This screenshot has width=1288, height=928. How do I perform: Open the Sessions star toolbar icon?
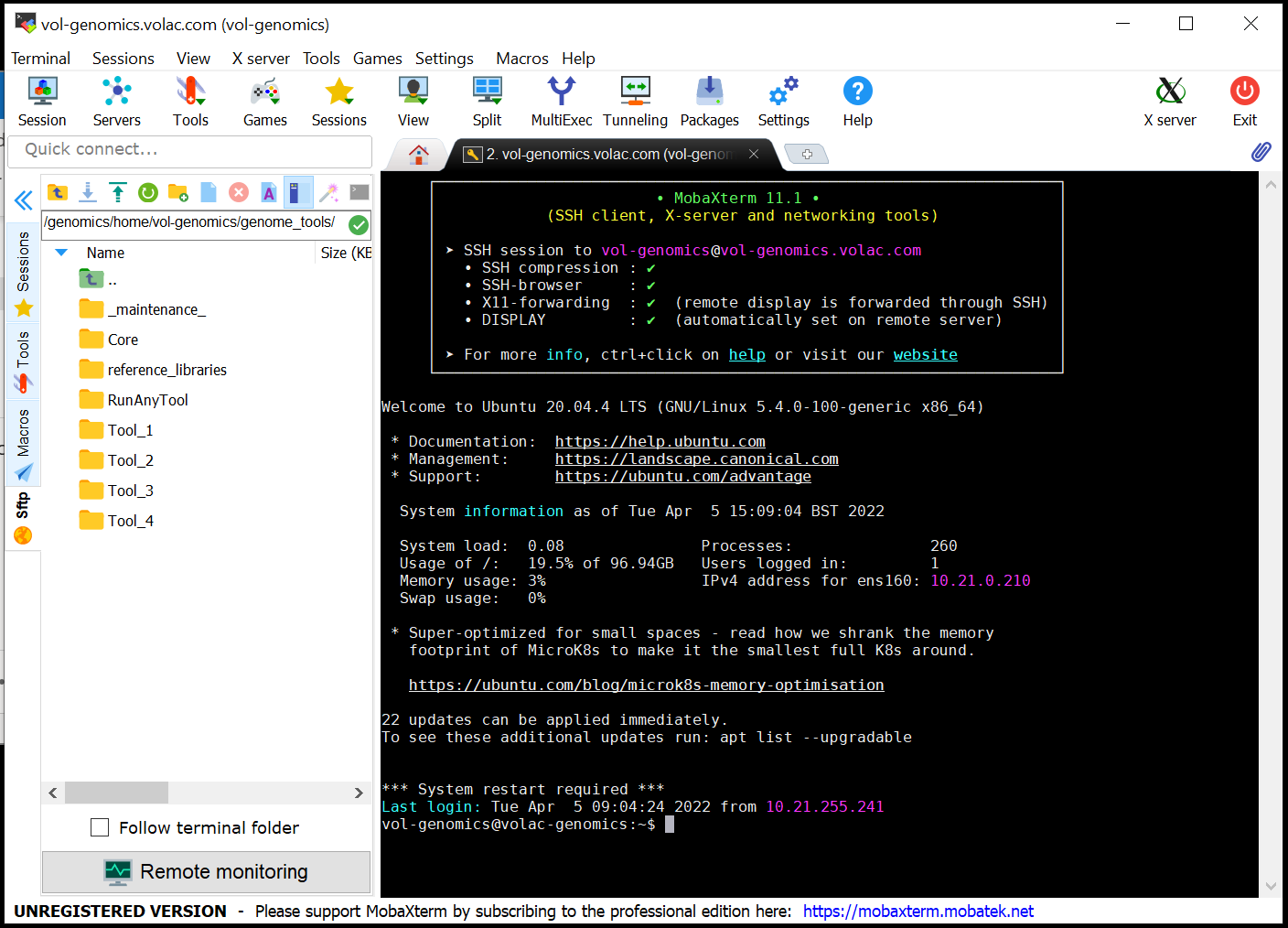pyautogui.click(x=339, y=102)
